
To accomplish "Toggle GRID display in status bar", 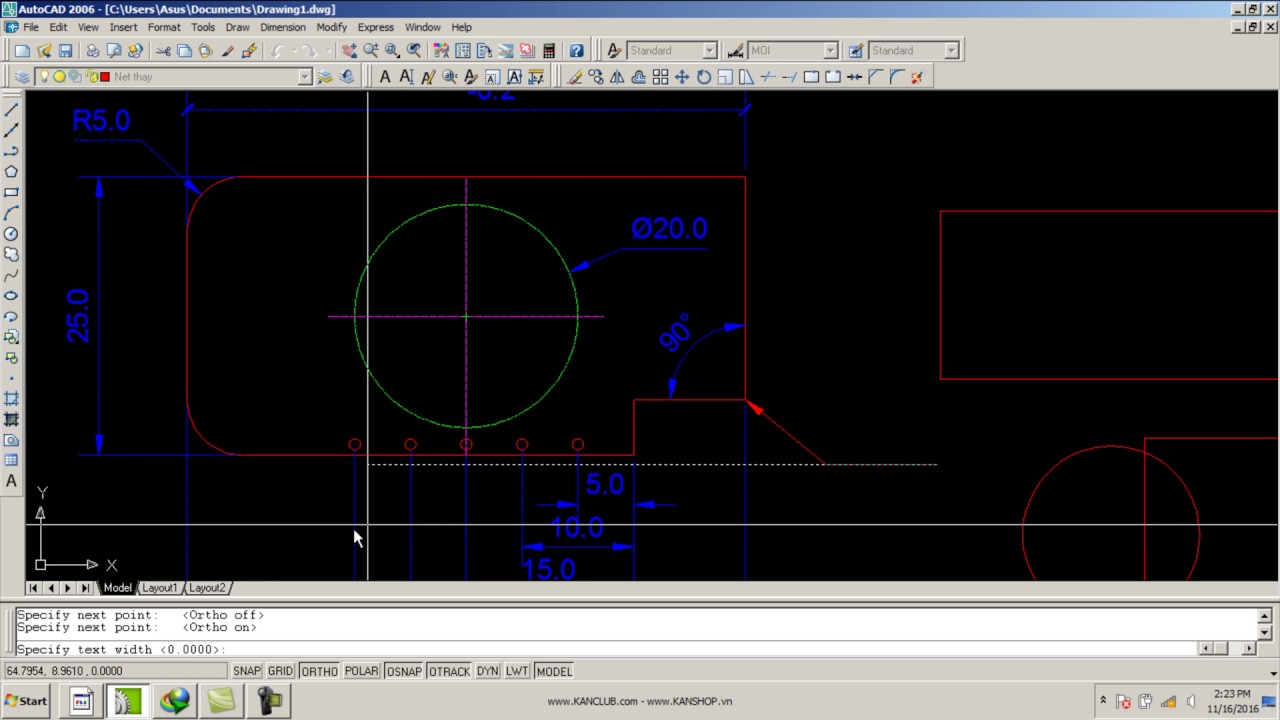I will [x=280, y=671].
